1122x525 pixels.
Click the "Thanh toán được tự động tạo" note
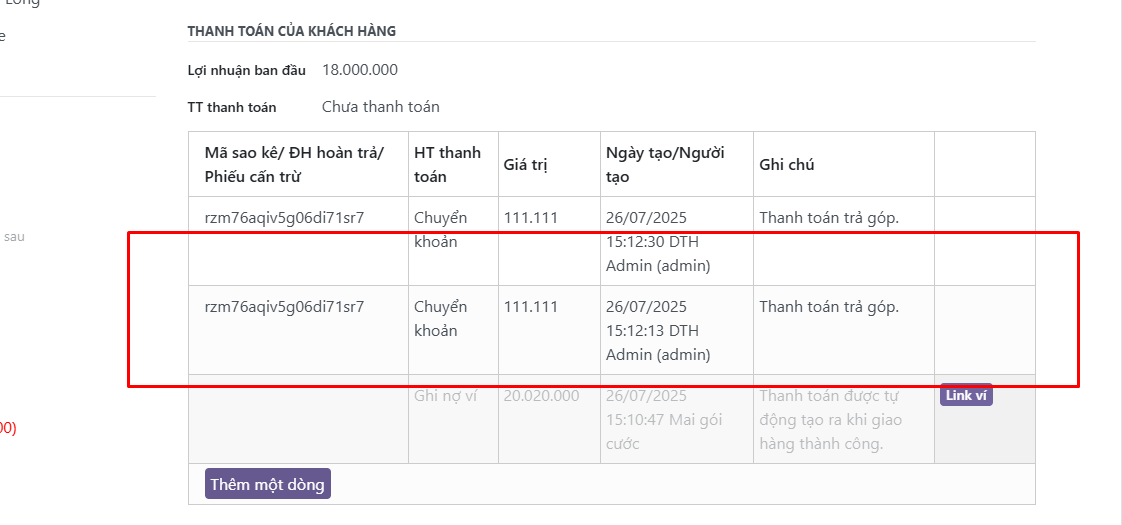point(830,420)
